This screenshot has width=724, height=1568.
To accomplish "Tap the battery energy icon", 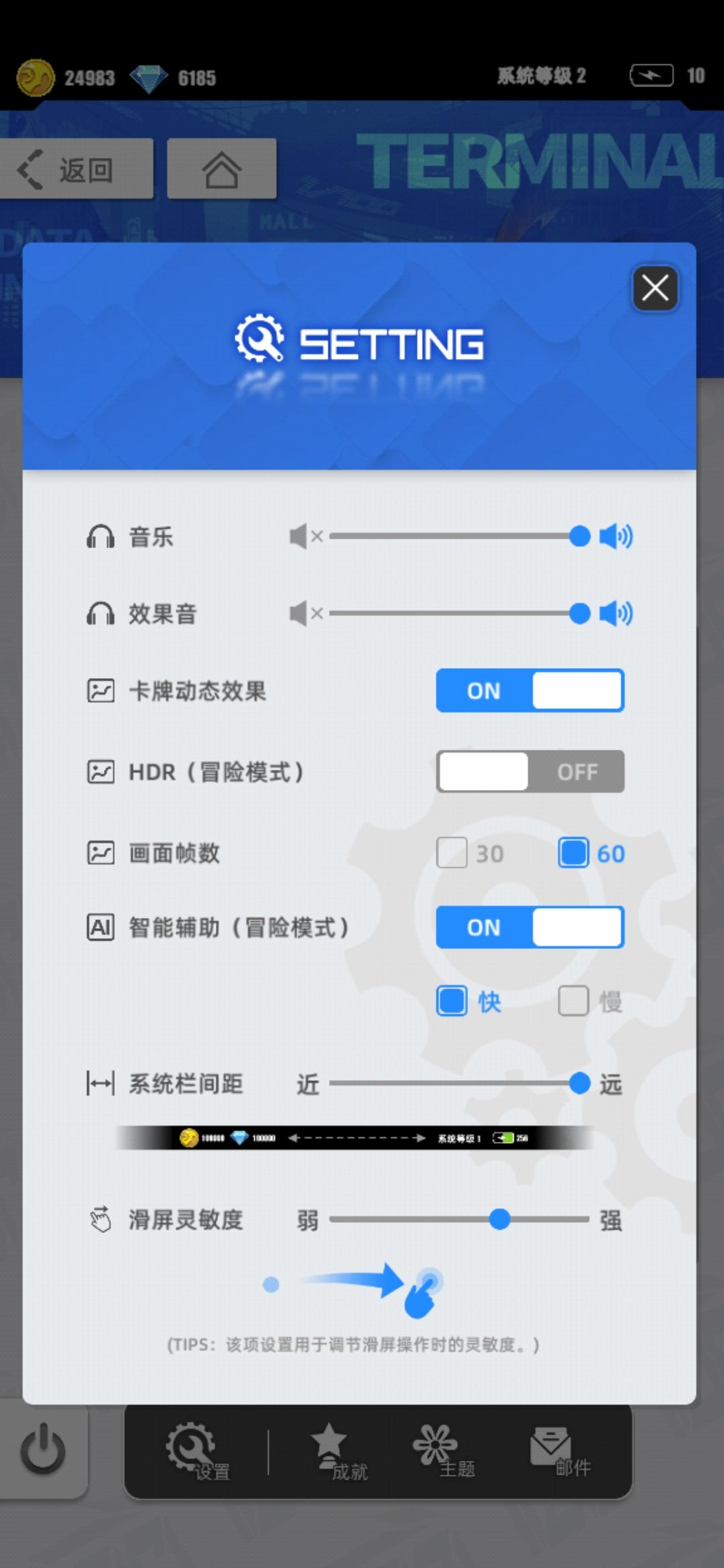I will tap(651, 76).
